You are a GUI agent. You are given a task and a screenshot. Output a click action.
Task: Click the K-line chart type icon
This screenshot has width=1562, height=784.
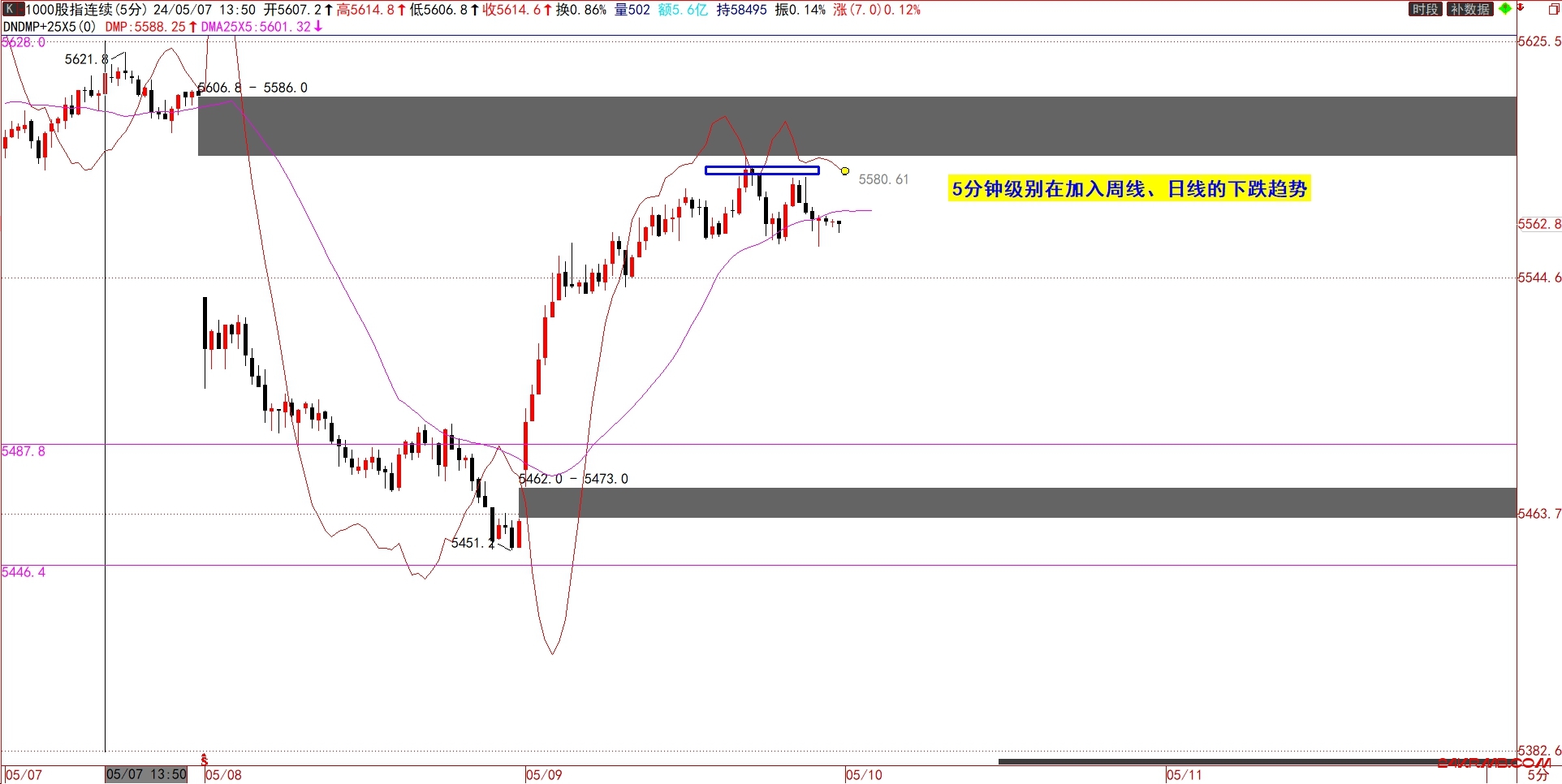[13, 10]
